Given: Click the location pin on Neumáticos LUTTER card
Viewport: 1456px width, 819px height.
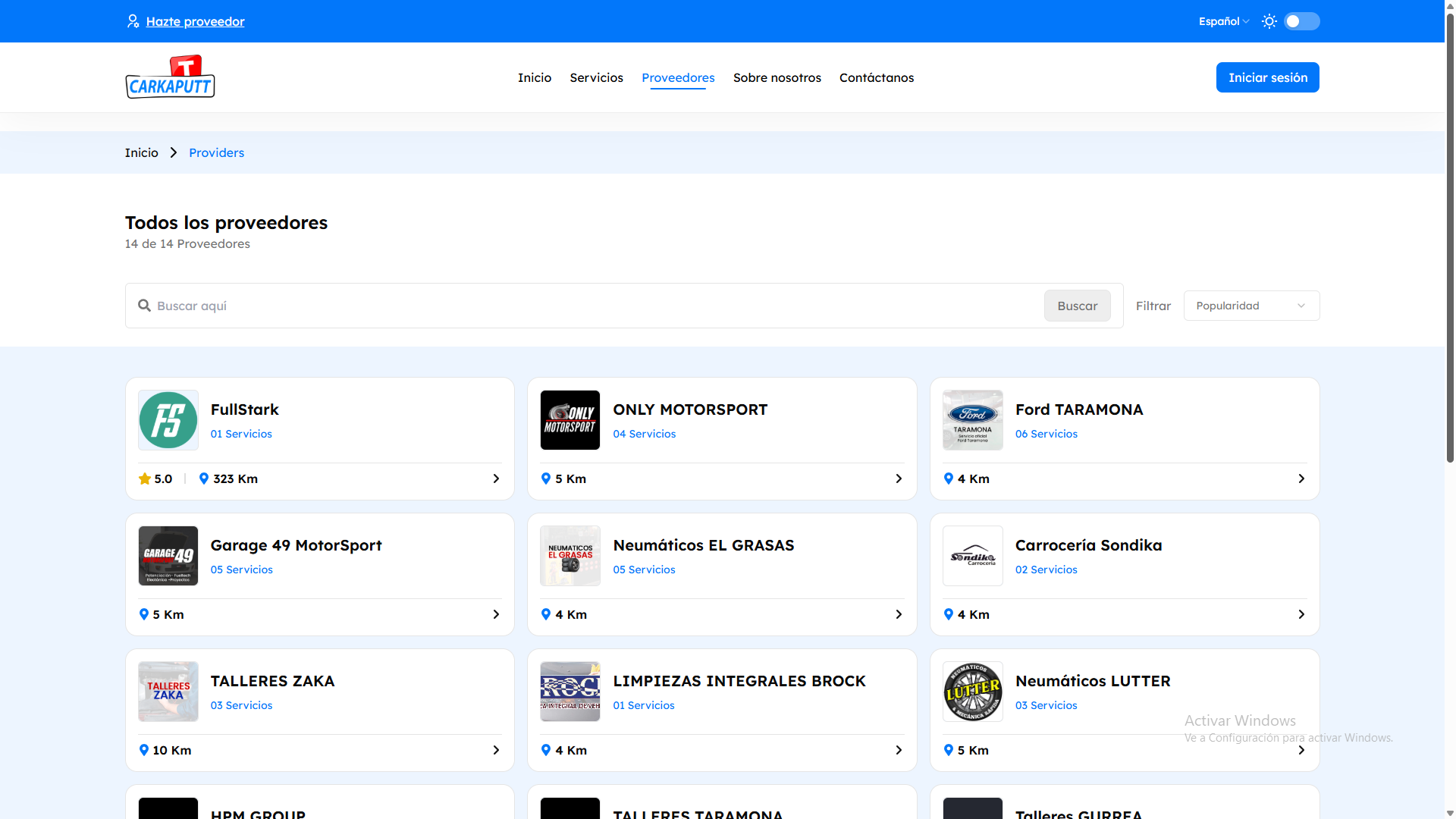Looking at the screenshot, I should pyautogui.click(x=949, y=750).
